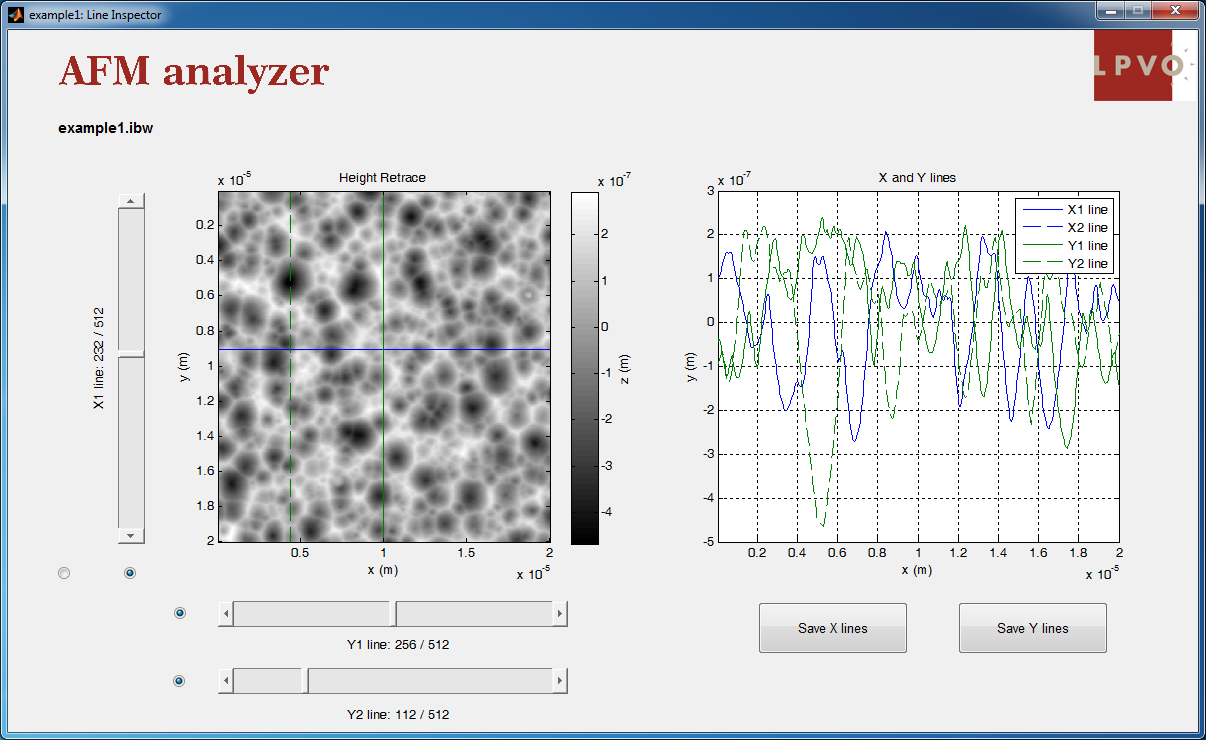Image resolution: width=1206 pixels, height=740 pixels.
Task: Click the left arrow of the Y1 line slider
Action: (x=226, y=614)
